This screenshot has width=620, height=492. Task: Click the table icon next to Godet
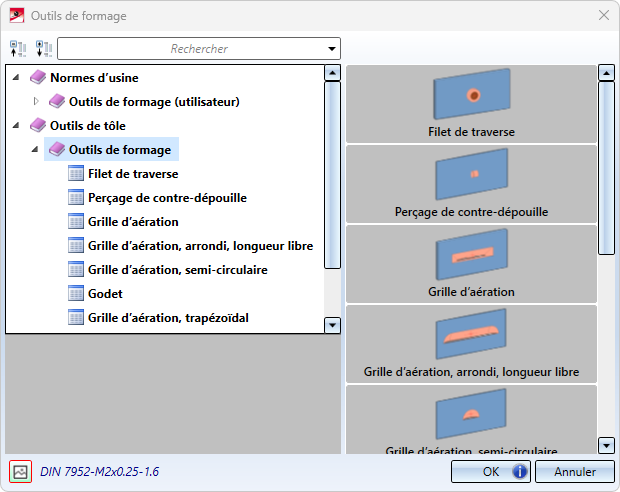click(x=76, y=294)
